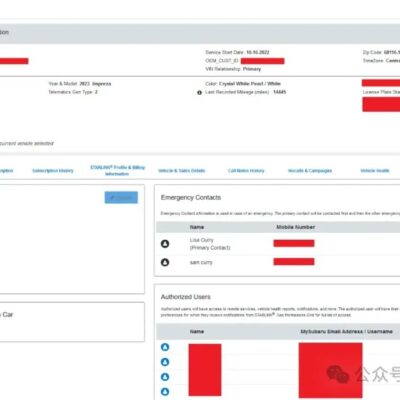Screen dimensions: 400x400
Task: Click the Authorized Users description paragraph
Action: 280,312
